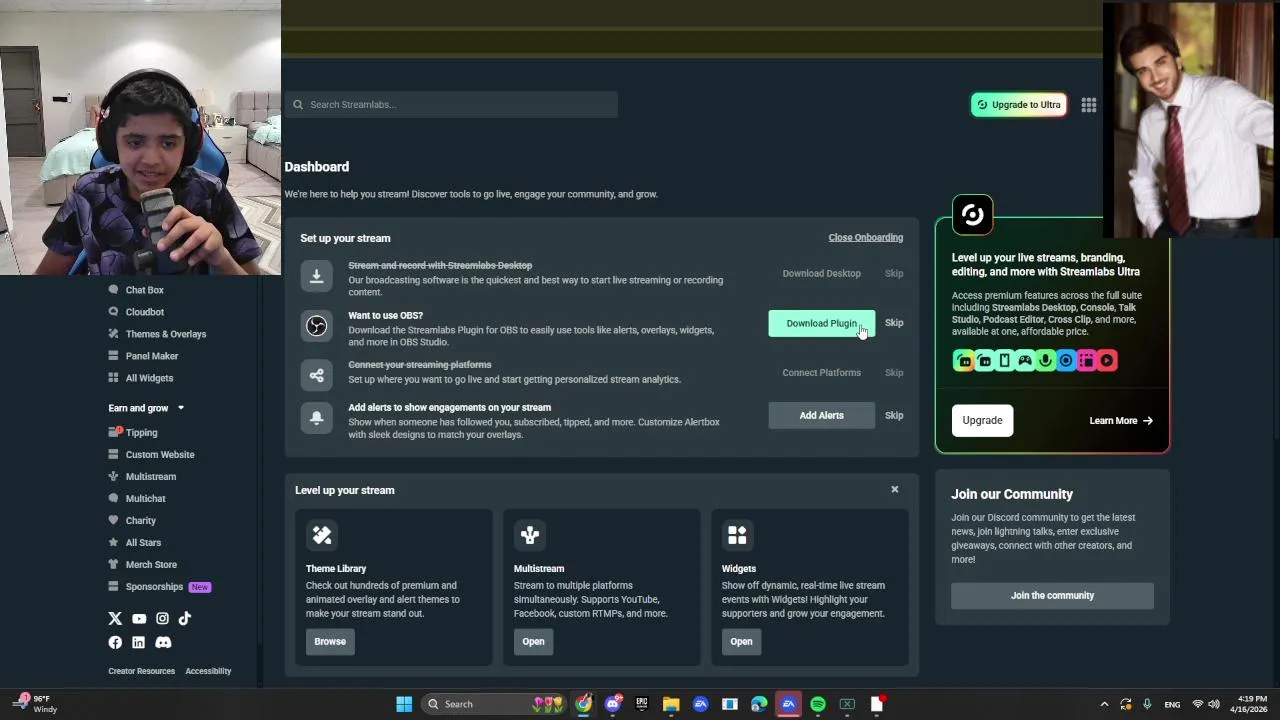The width and height of the screenshot is (1280, 720).
Task: Click Learn More link in Ultra card
Action: pyautogui.click(x=1121, y=421)
